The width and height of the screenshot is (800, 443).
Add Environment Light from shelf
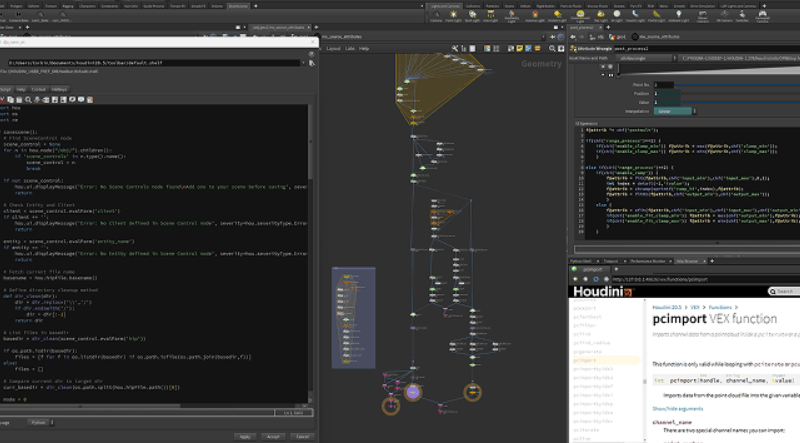coord(580,16)
